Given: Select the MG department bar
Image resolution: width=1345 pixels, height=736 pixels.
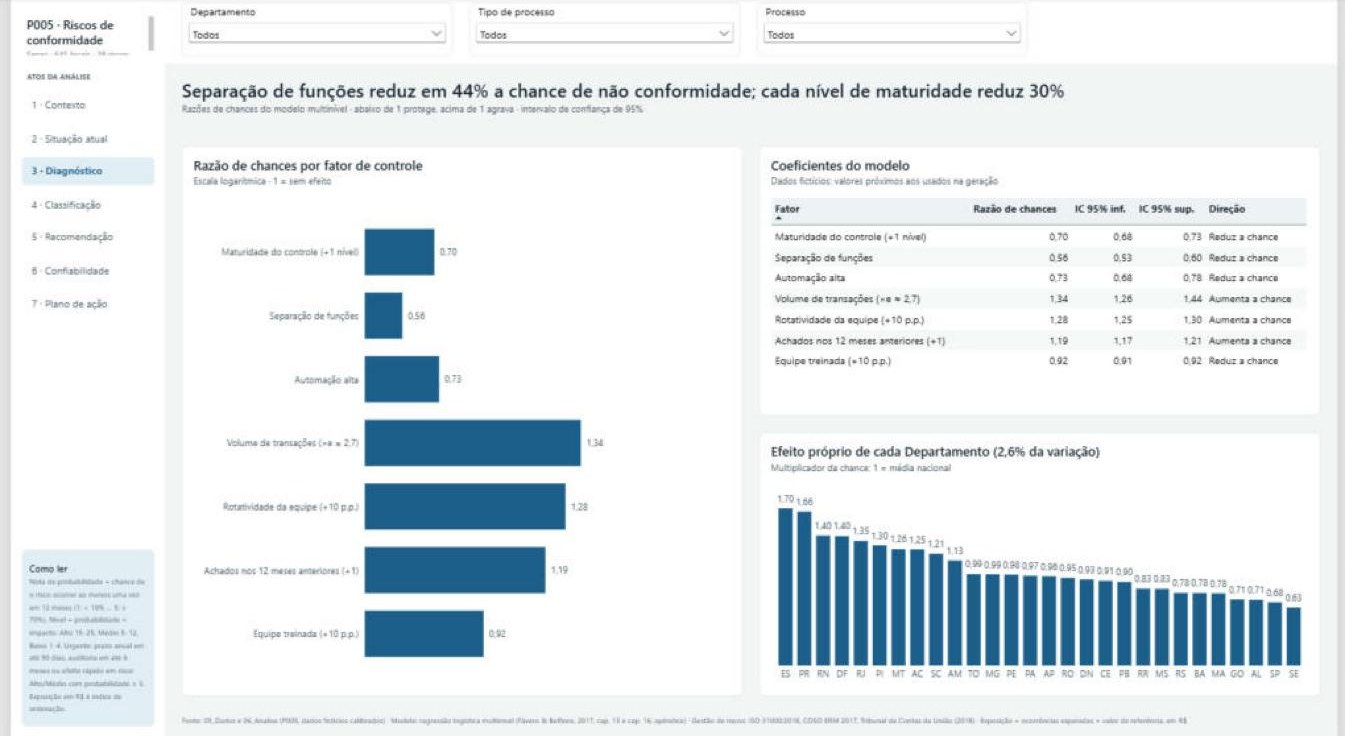Looking at the screenshot, I should 992,620.
